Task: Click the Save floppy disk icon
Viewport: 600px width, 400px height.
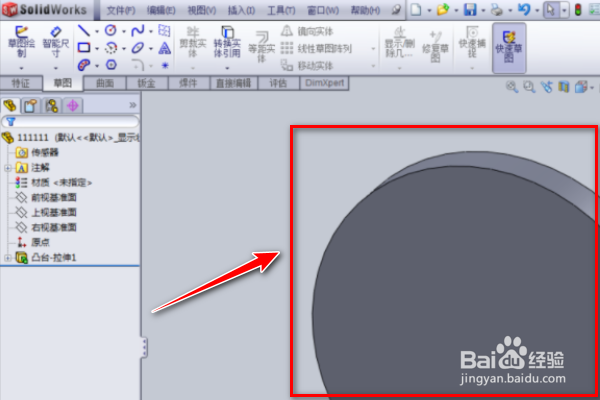Action: tap(470, 10)
